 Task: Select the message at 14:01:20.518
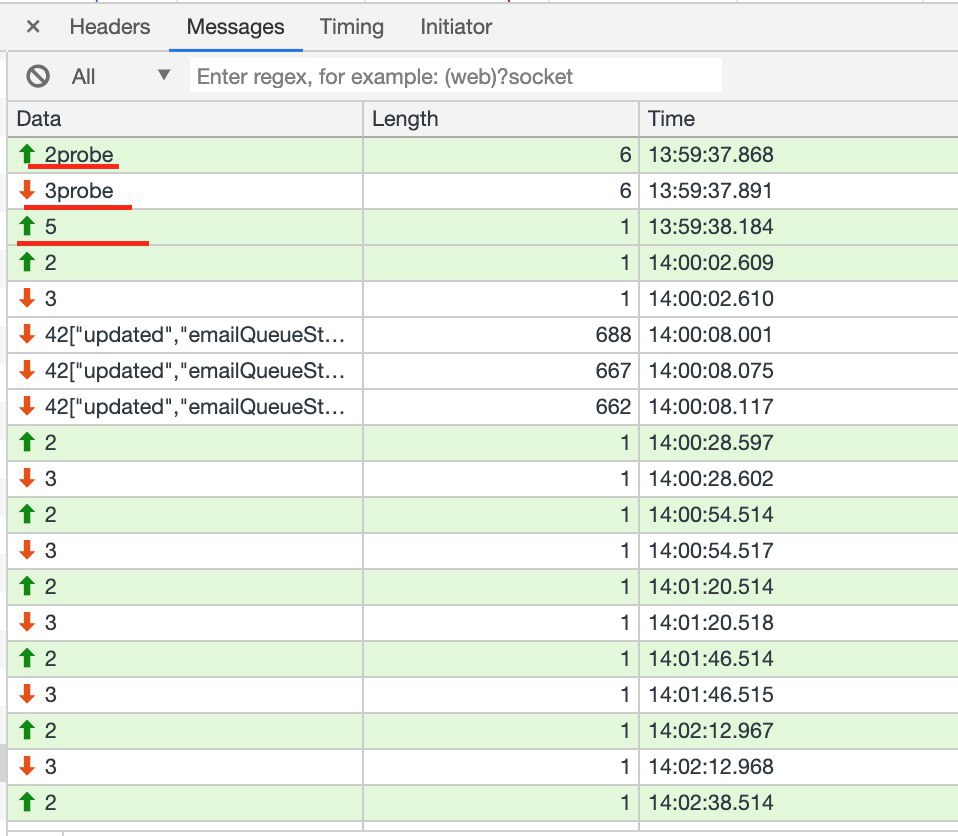(483, 623)
